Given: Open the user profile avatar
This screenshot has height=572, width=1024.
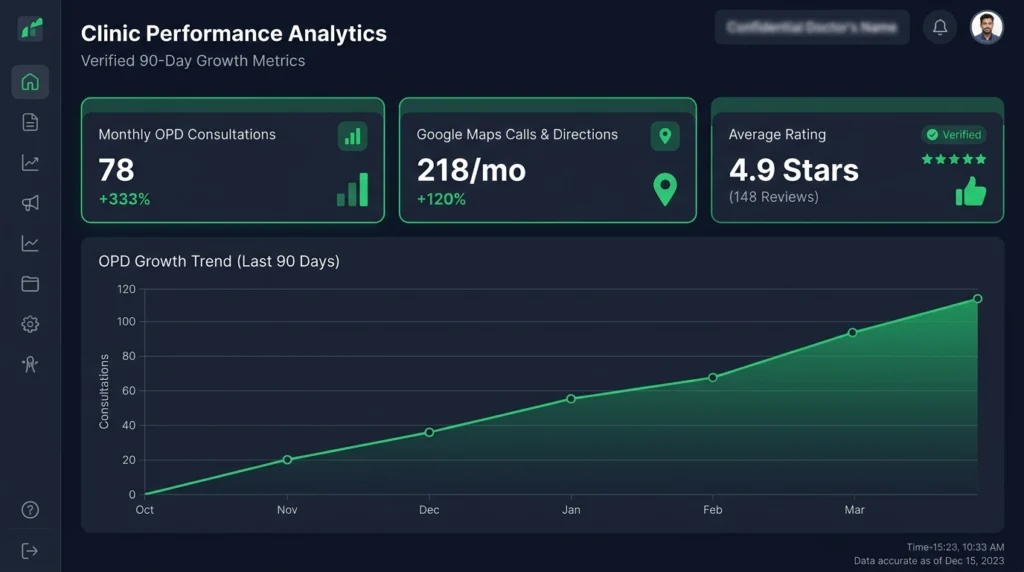Looking at the screenshot, I should [x=987, y=27].
